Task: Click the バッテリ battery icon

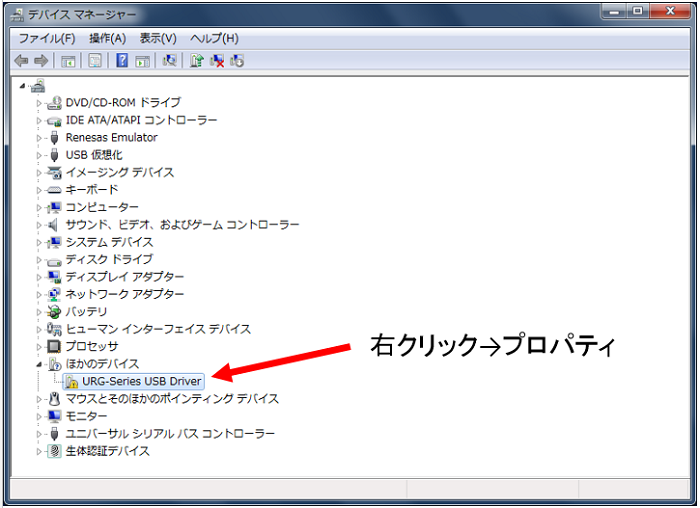Action: pyautogui.click(x=54, y=312)
